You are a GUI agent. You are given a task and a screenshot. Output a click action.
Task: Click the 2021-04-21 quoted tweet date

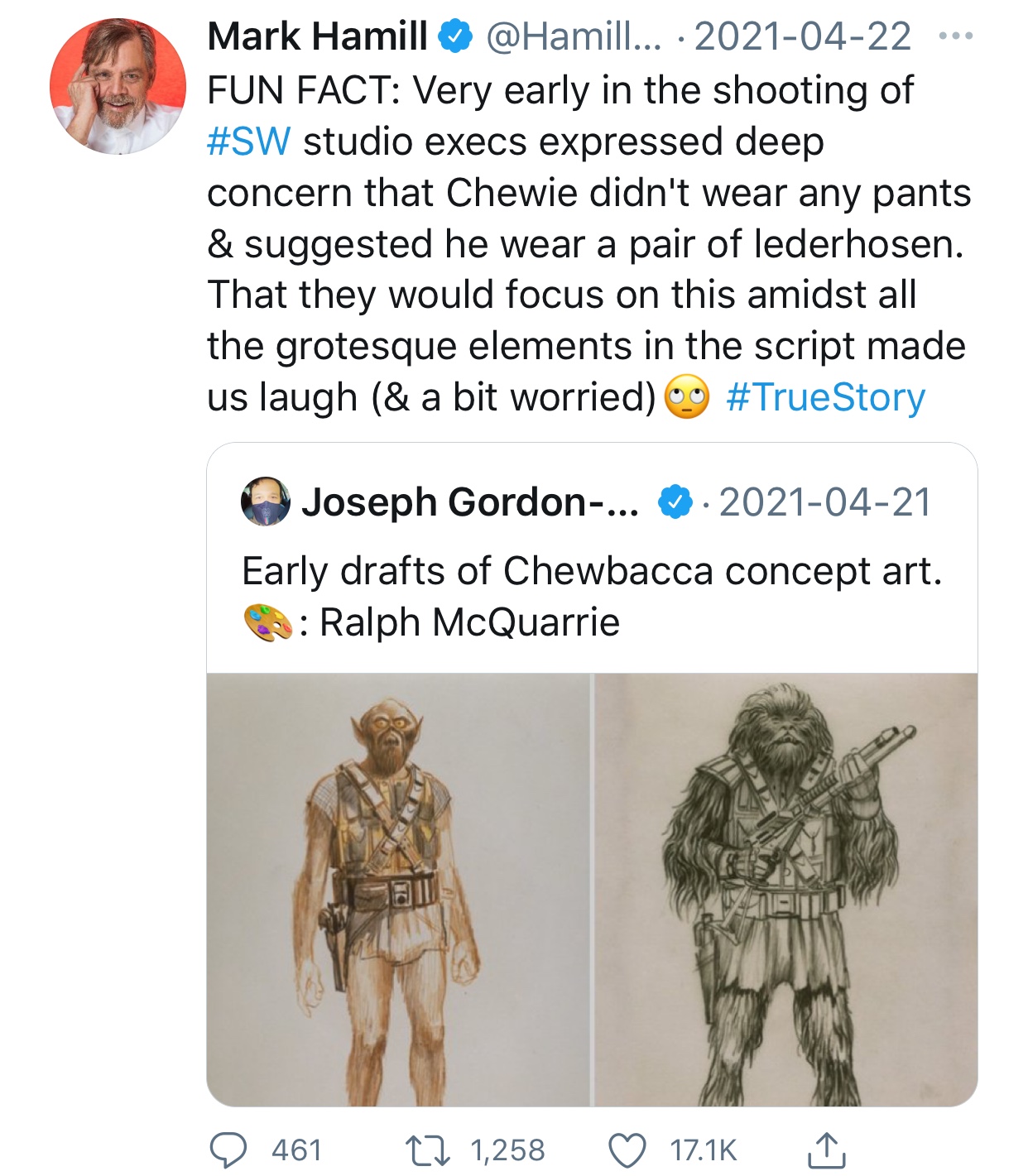tap(825, 502)
